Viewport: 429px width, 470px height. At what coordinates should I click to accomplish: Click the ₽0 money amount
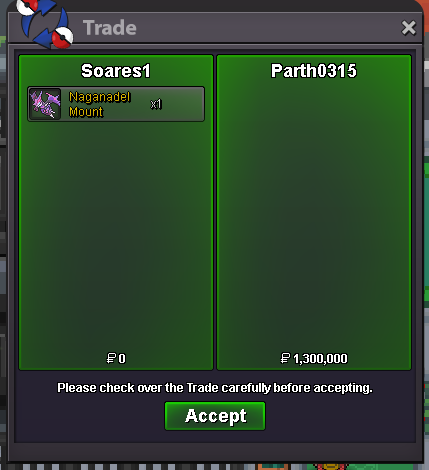[x=116, y=358]
